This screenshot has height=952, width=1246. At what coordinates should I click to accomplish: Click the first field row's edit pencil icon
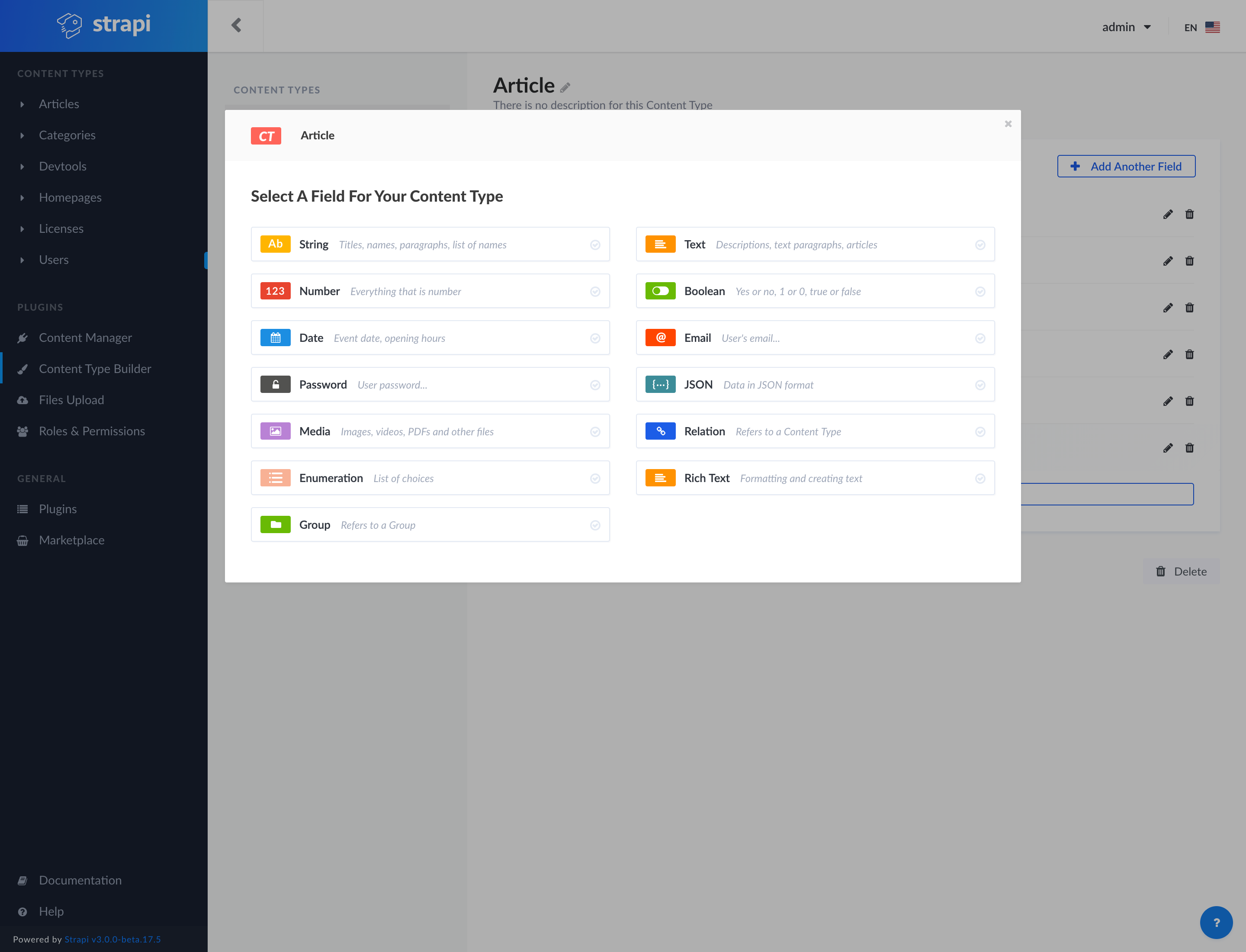pyautogui.click(x=1168, y=214)
